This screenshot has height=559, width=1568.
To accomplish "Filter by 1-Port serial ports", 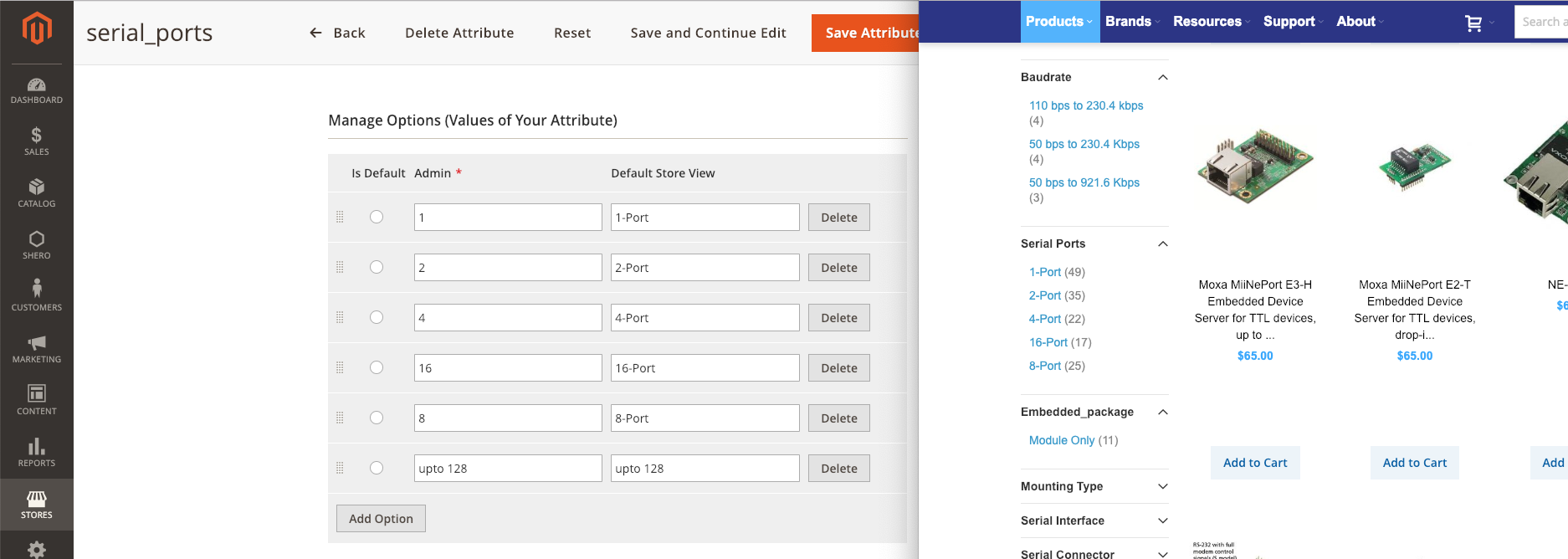I will [x=1045, y=272].
